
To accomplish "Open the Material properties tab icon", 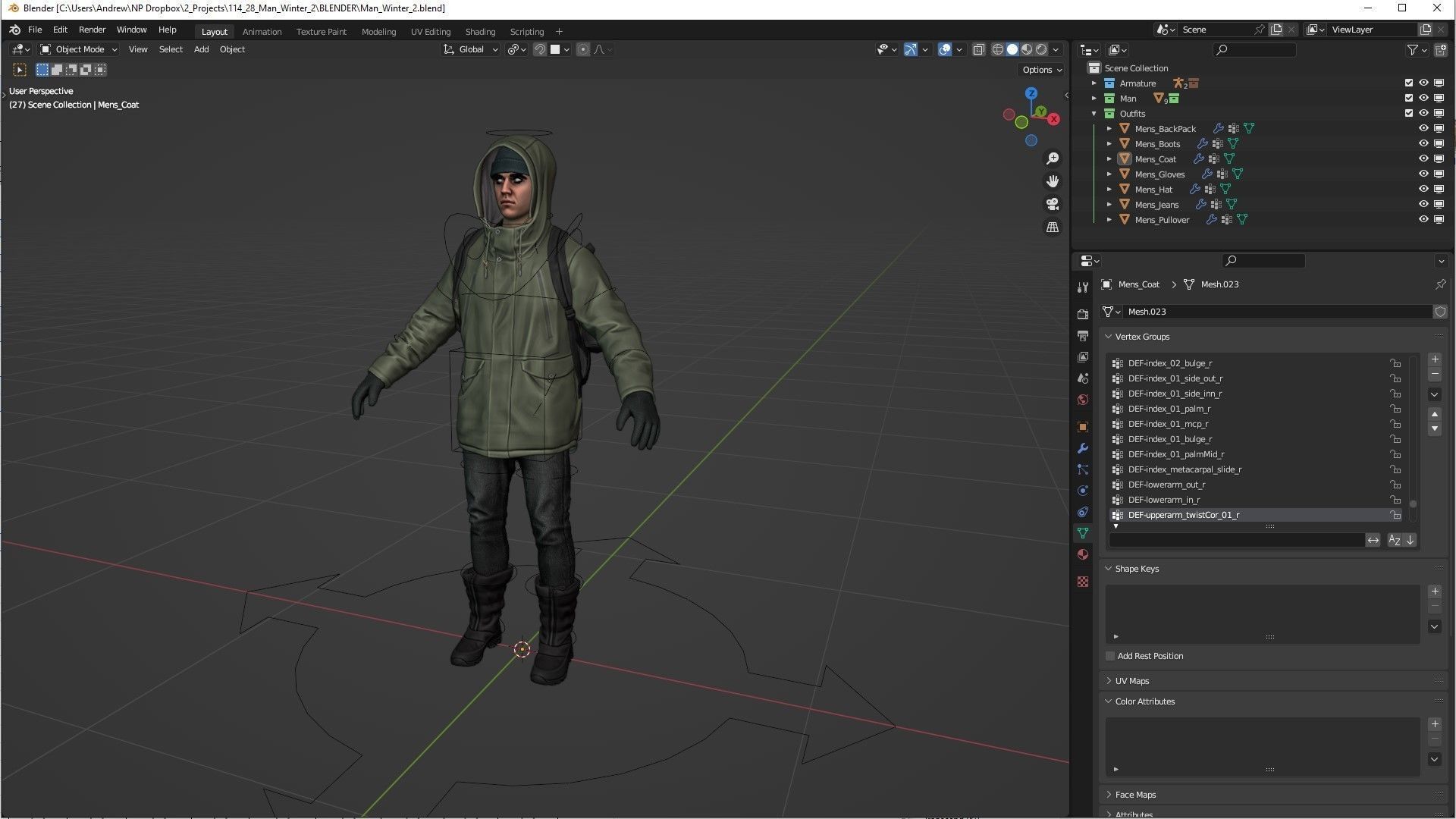I will pyautogui.click(x=1083, y=554).
